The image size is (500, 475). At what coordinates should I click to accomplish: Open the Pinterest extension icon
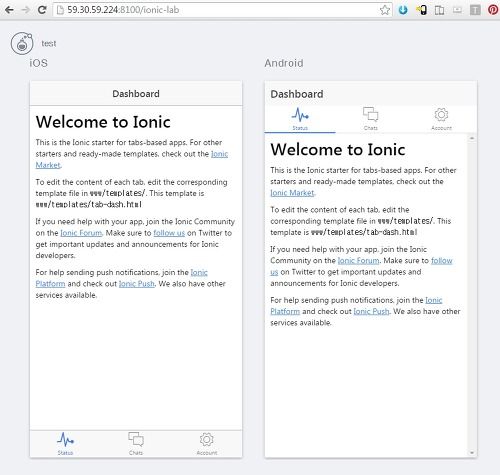pos(493,10)
